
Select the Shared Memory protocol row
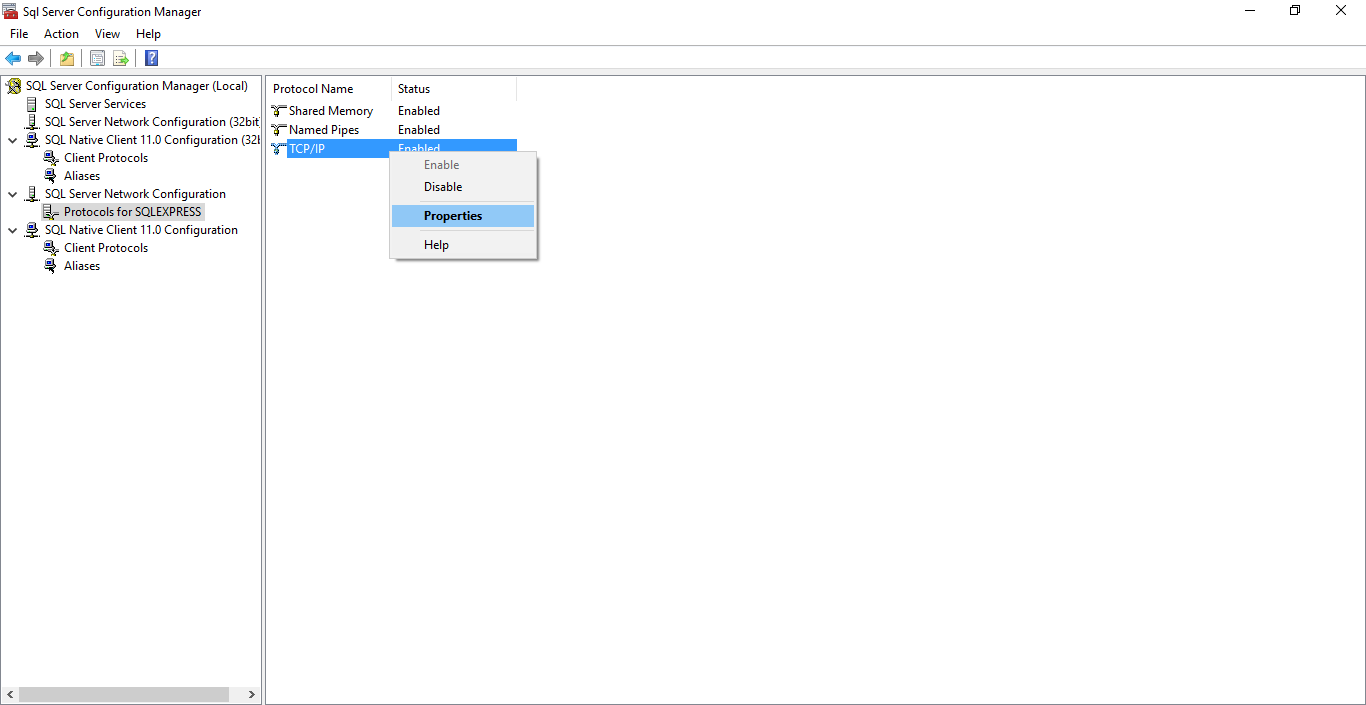pyautogui.click(x=392, y=111)
